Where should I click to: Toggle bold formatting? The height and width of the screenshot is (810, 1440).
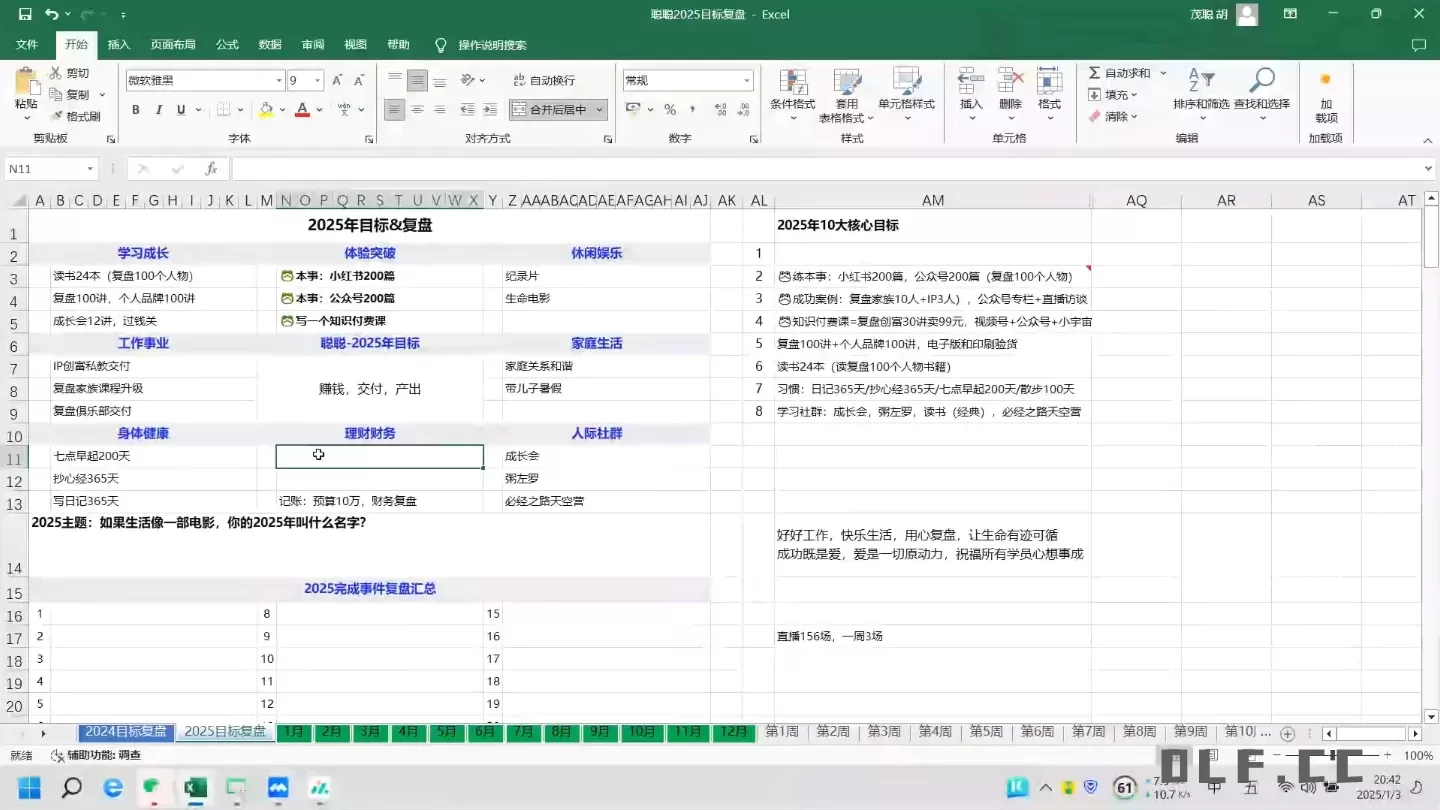coord(136,110)
